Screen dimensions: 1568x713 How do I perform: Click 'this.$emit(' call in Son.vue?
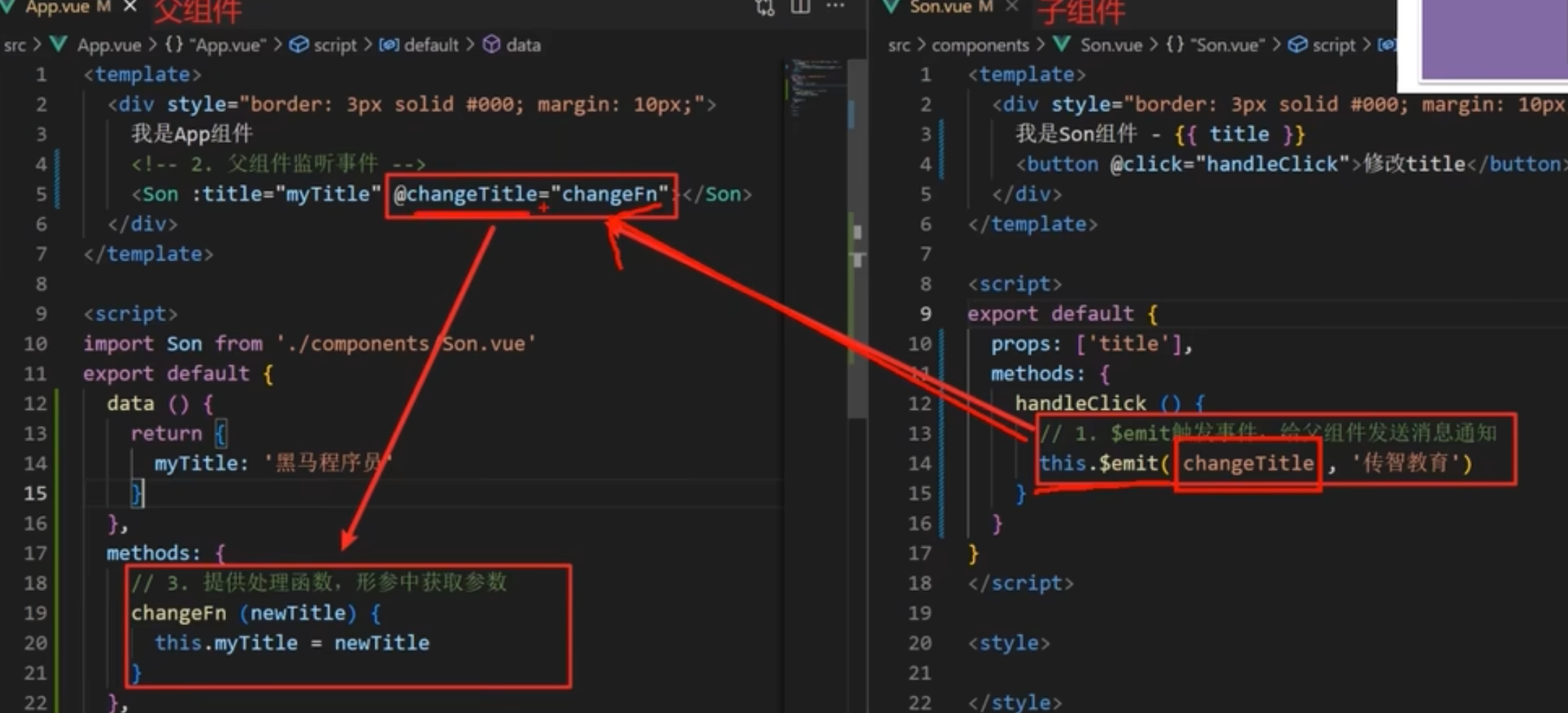(1105, 463)
